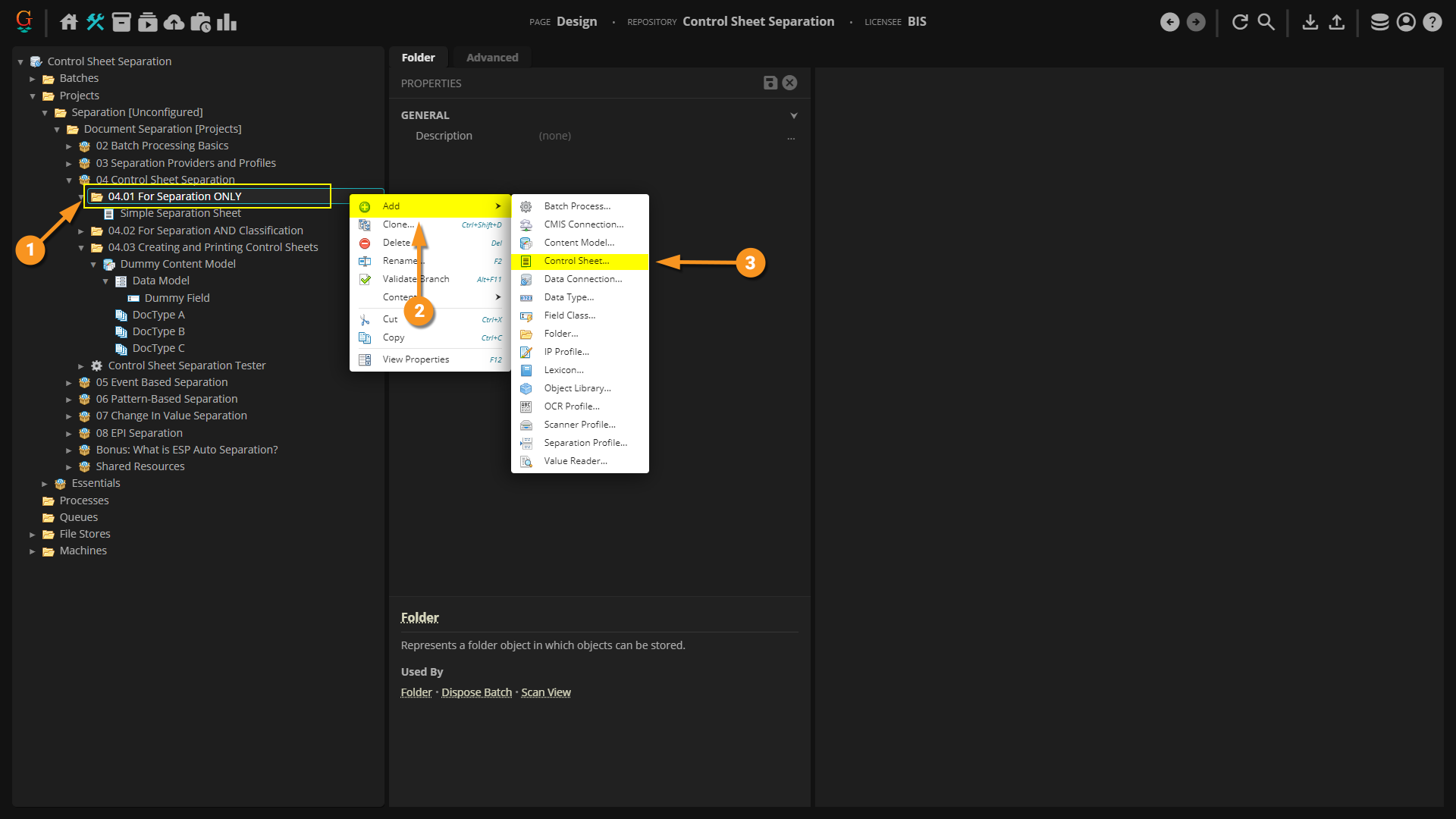Click the Design tools wrench icon
The height and width of the screenshot is (819, 1456).
[96, 22]
